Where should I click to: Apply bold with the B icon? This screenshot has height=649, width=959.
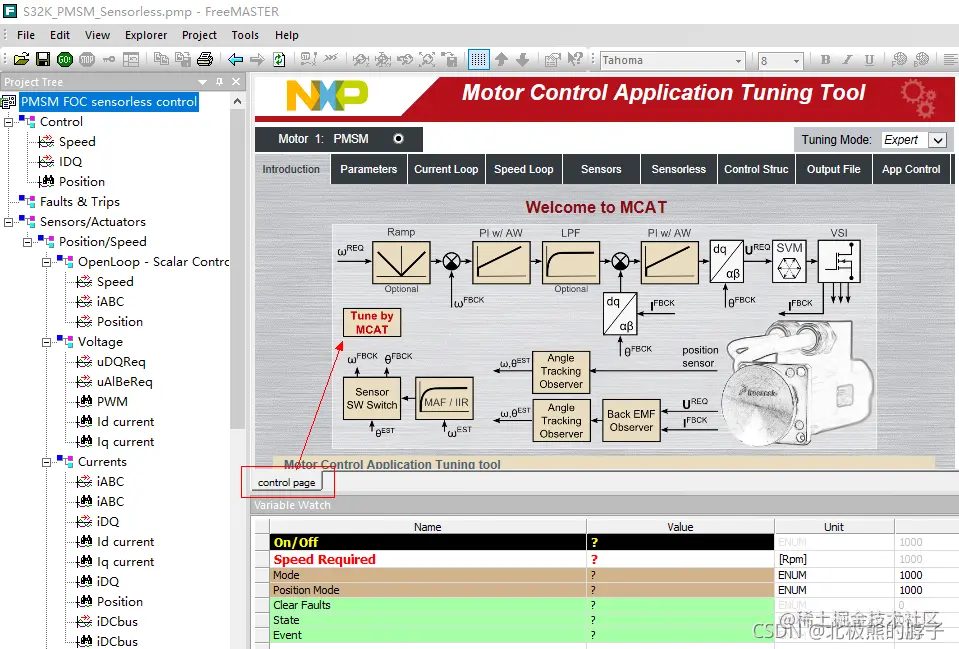[826, 59]
